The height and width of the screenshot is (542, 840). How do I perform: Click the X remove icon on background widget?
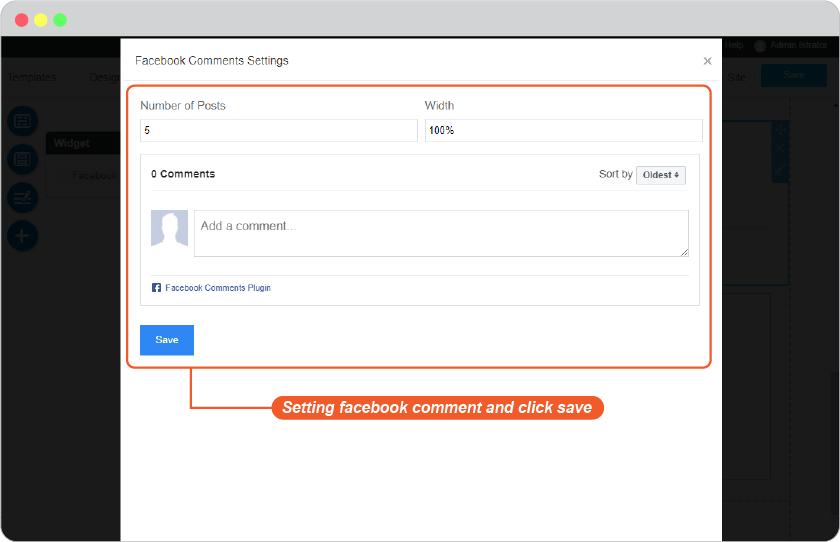(780, 148)
